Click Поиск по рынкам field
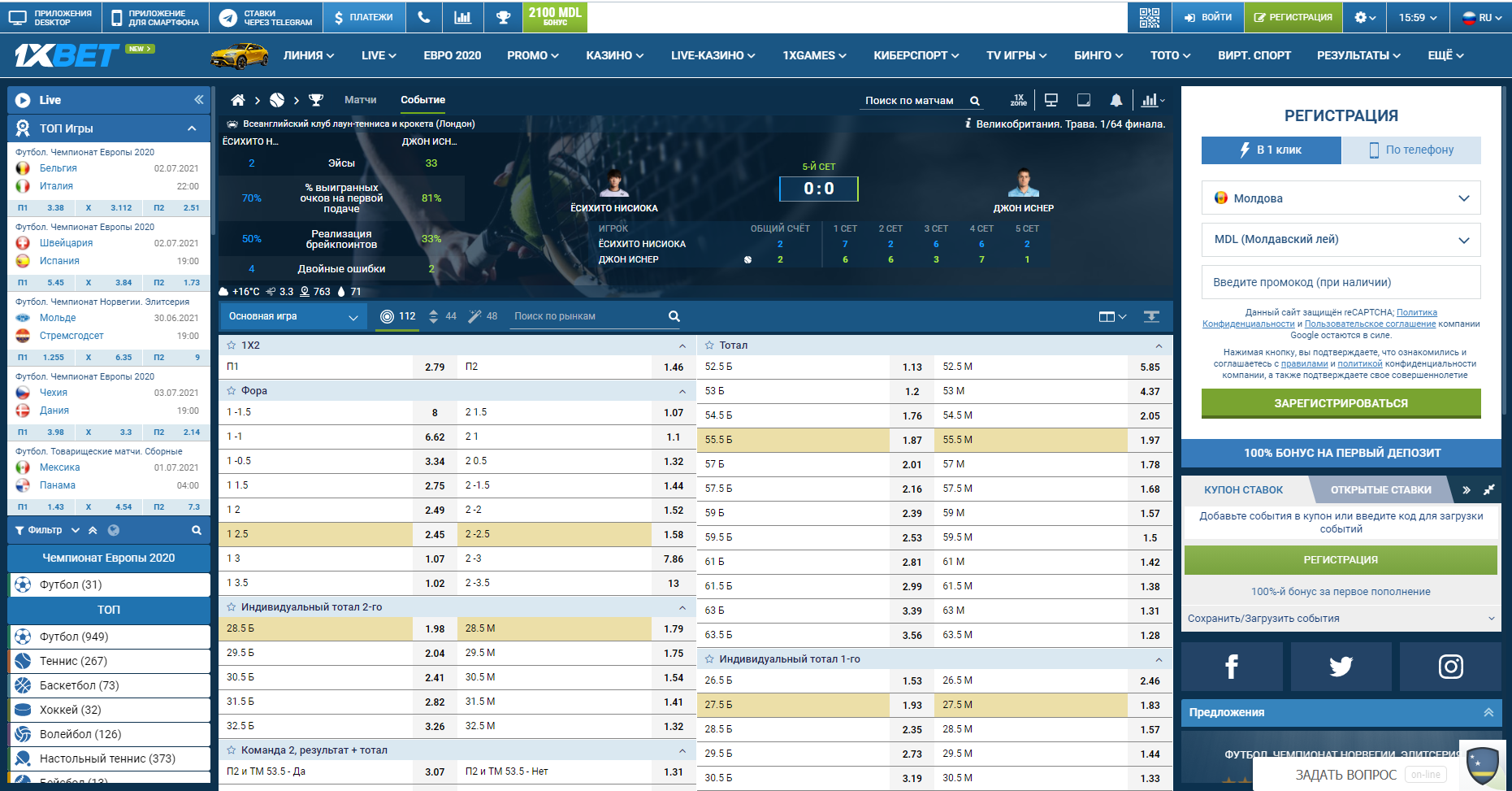1512x791 pixels. [x=589, y=316]
